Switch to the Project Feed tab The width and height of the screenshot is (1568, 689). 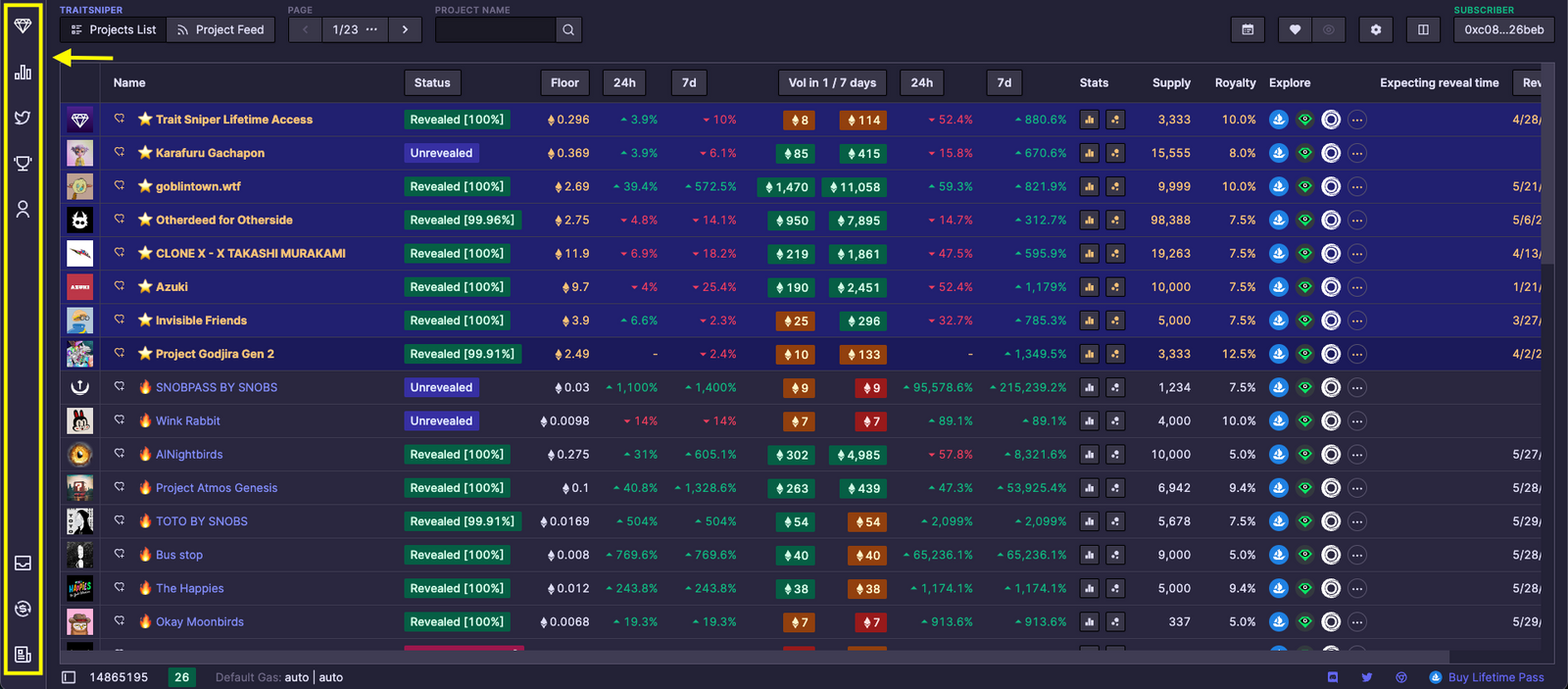pos(220,29)
